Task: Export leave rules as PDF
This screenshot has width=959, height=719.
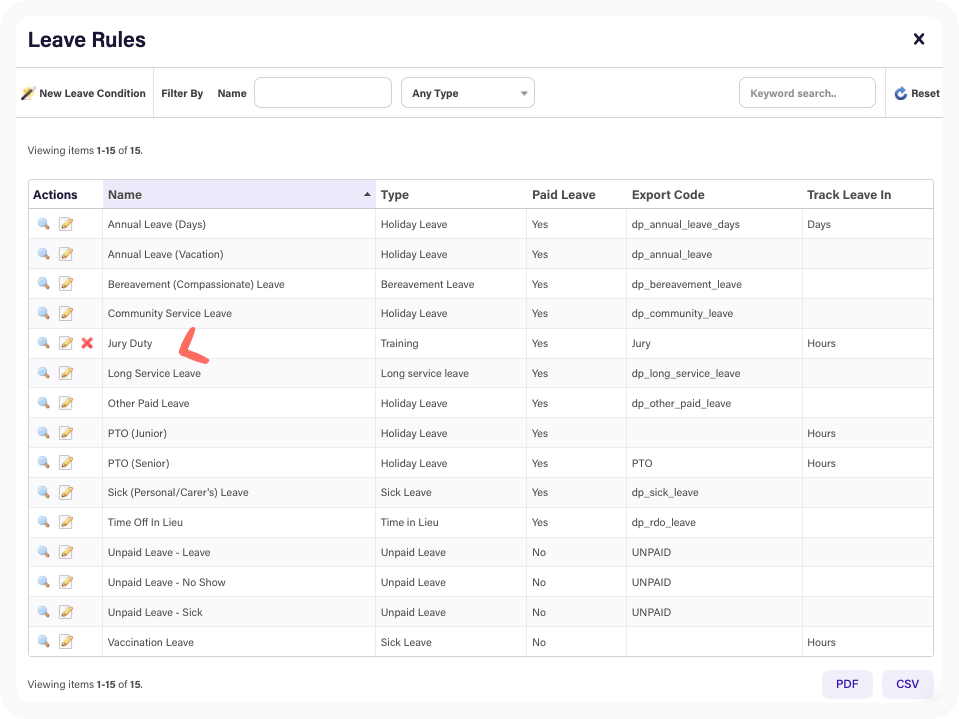Action: pos(847,684)
